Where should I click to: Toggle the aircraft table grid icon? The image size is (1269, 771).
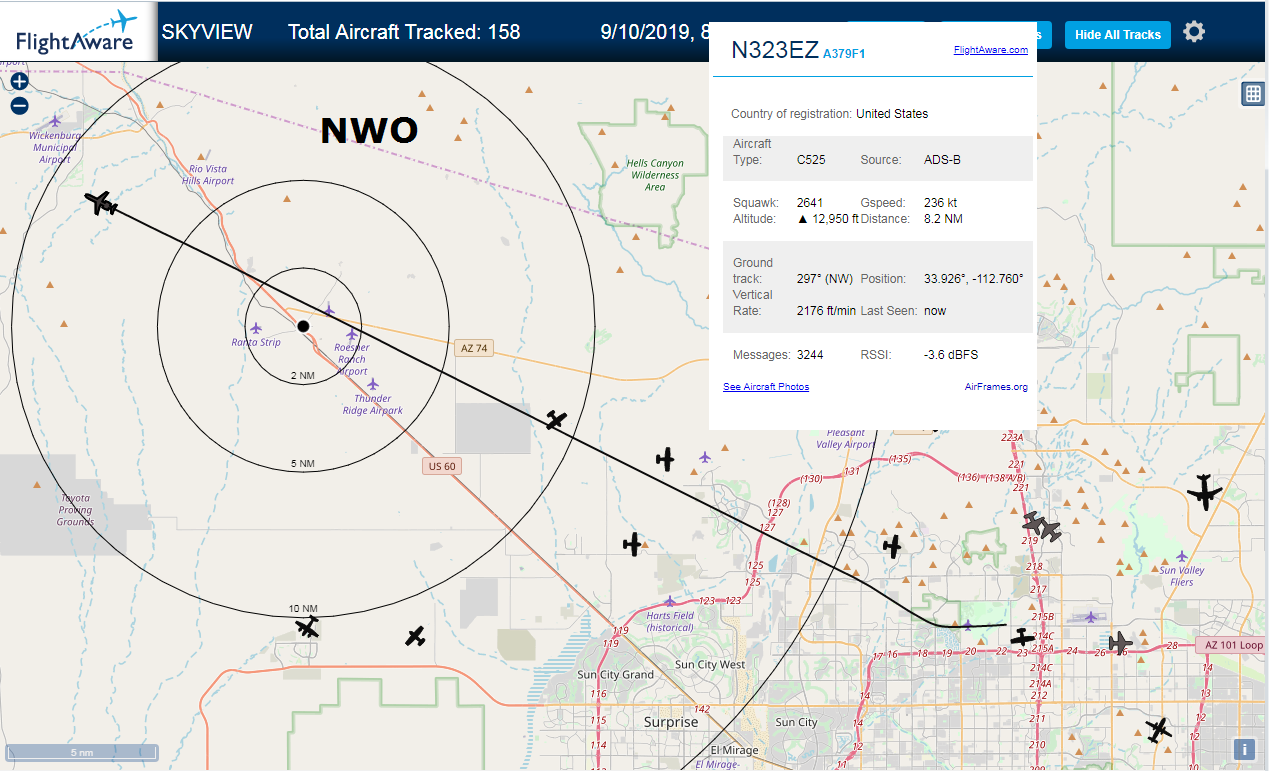1252,94
